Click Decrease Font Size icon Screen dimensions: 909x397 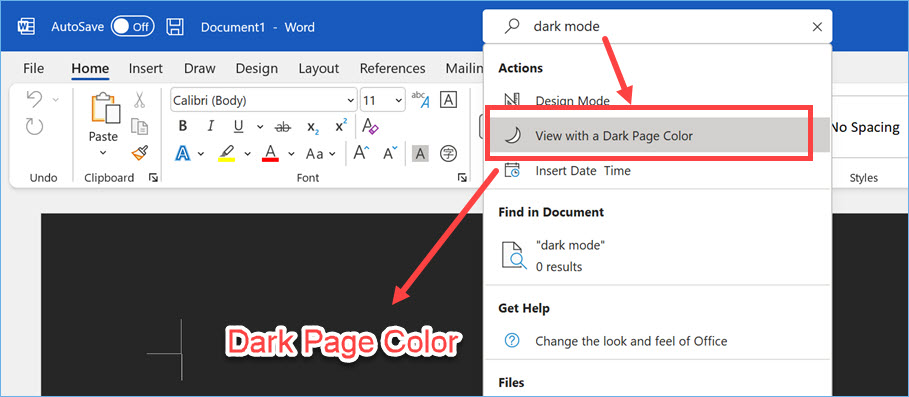tap(390, 154)
